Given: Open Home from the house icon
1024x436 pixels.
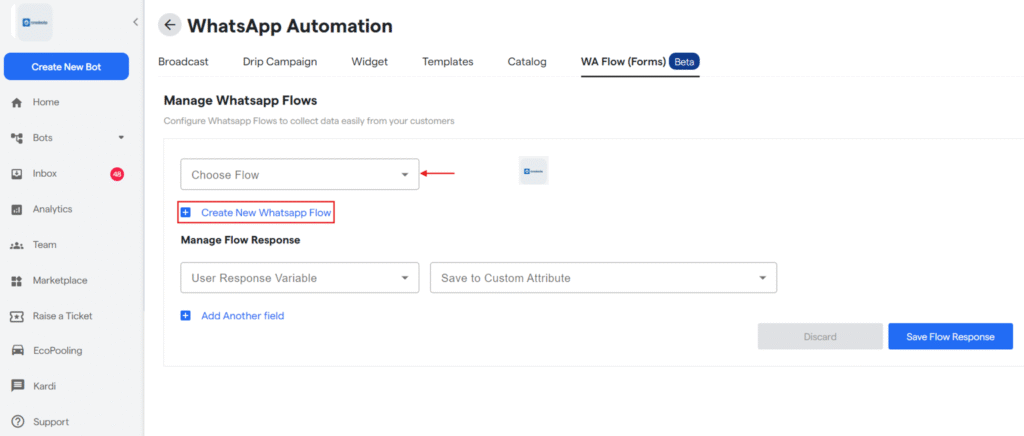Looking at the screenshot, I should tap(17, 102).
